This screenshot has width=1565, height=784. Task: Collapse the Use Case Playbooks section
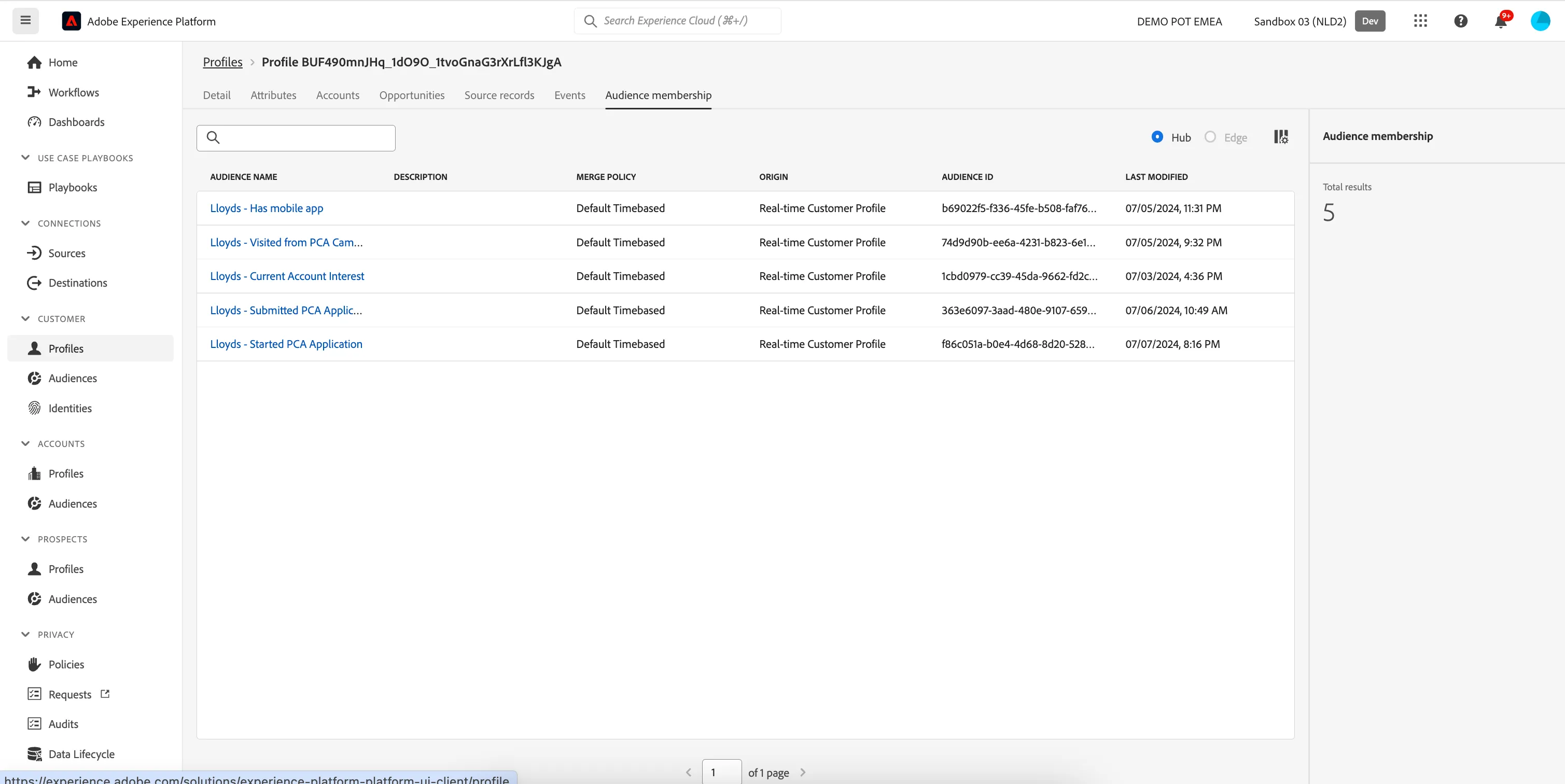click(x=25, y=158)
